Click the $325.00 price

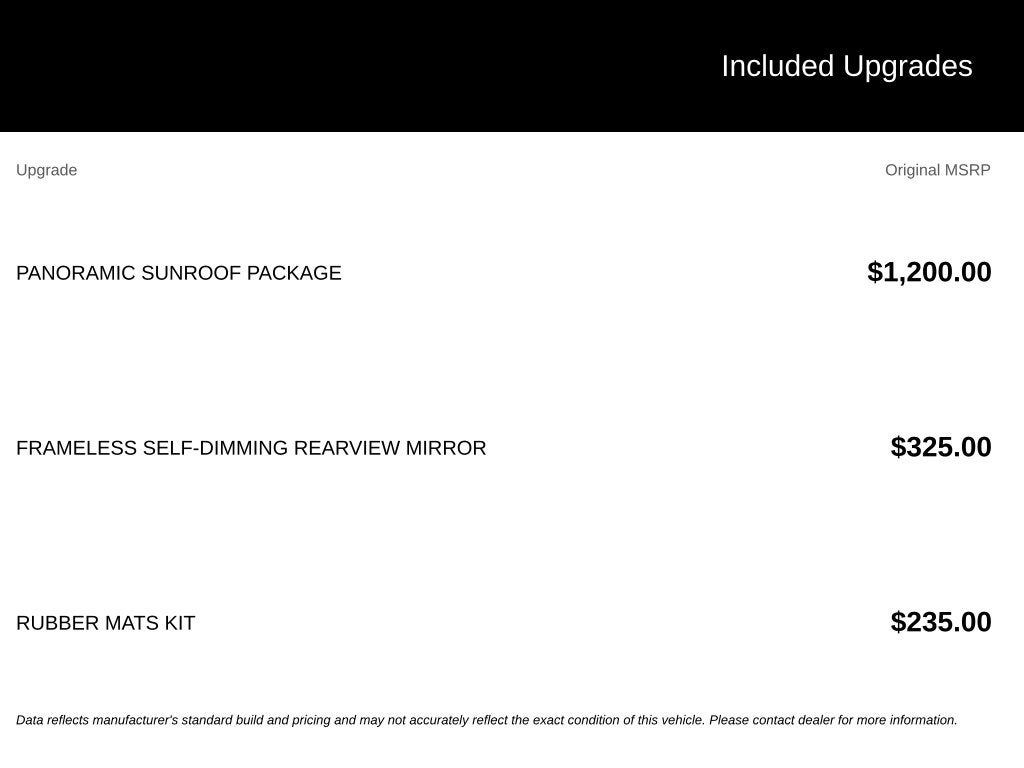point(941,447)
